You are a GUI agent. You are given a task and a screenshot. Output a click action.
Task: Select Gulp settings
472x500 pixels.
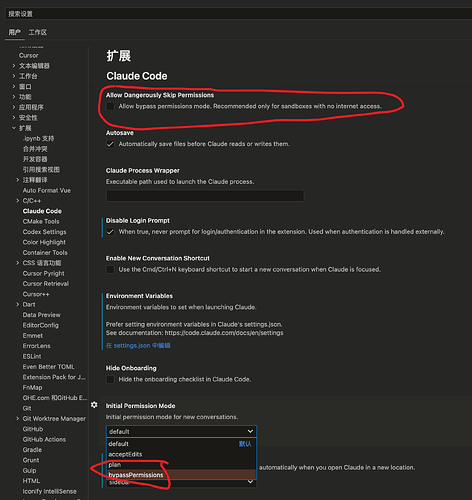[x=29, y=470]
